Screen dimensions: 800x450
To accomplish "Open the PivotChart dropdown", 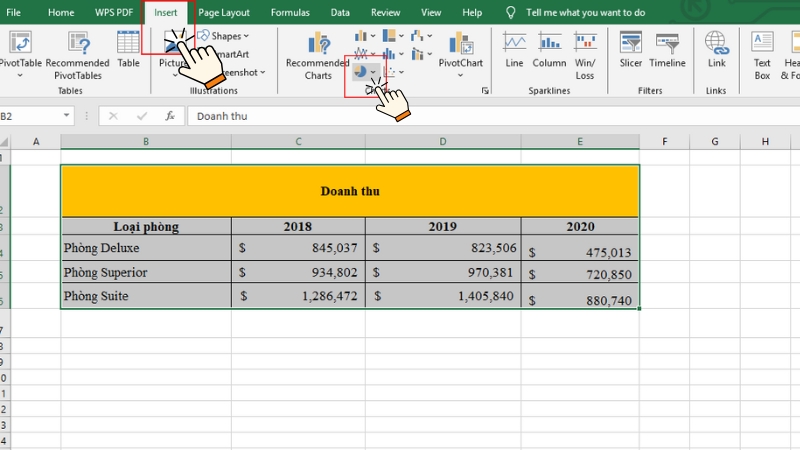I will pos(461,75).
